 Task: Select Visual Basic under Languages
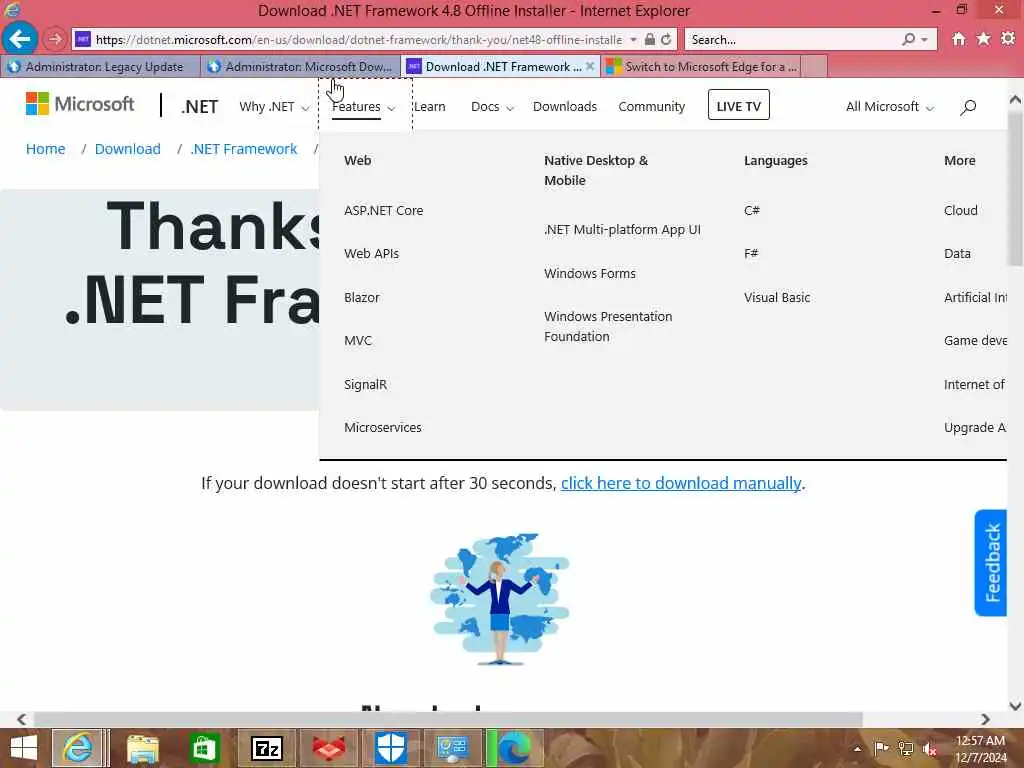[x=776, y=297]
